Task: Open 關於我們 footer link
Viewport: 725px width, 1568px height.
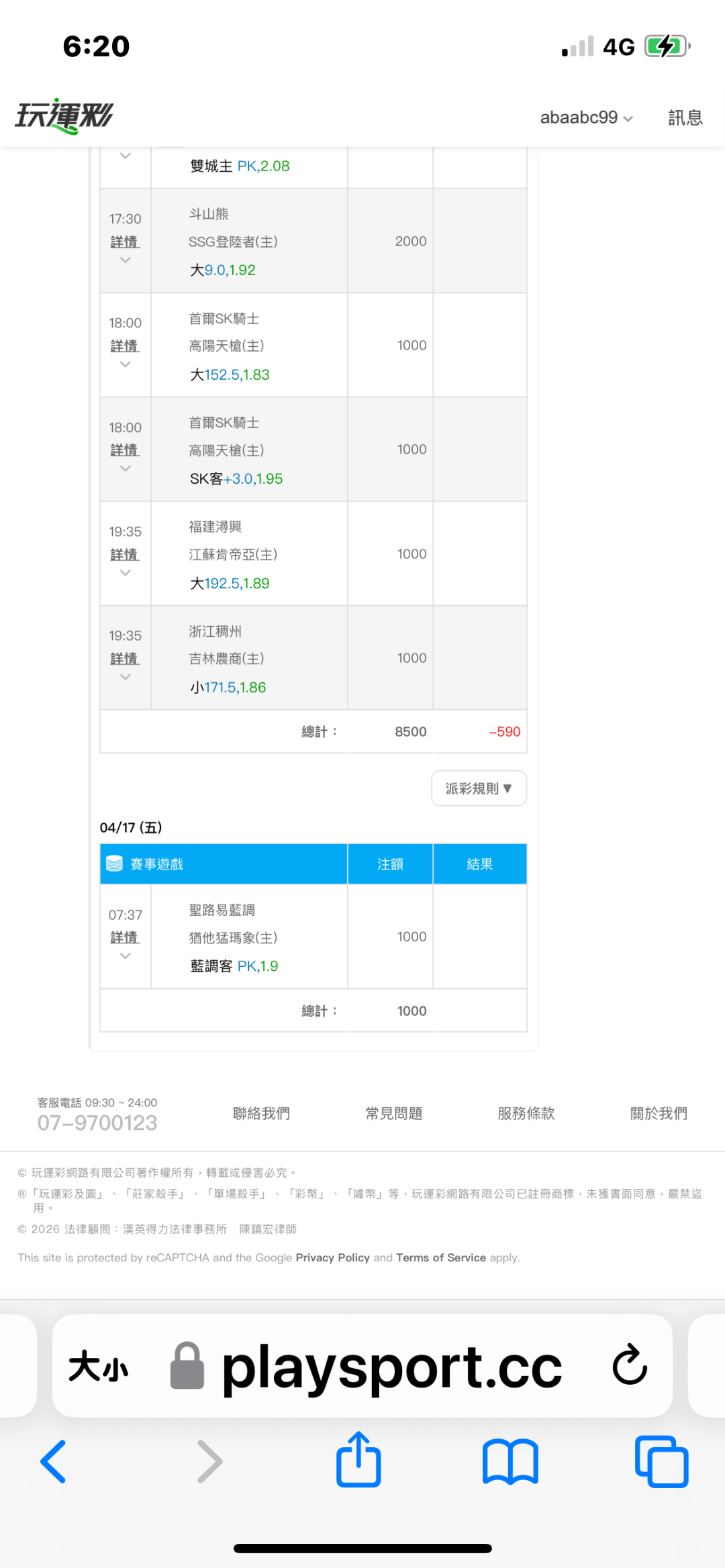Action: [659, 1114]
